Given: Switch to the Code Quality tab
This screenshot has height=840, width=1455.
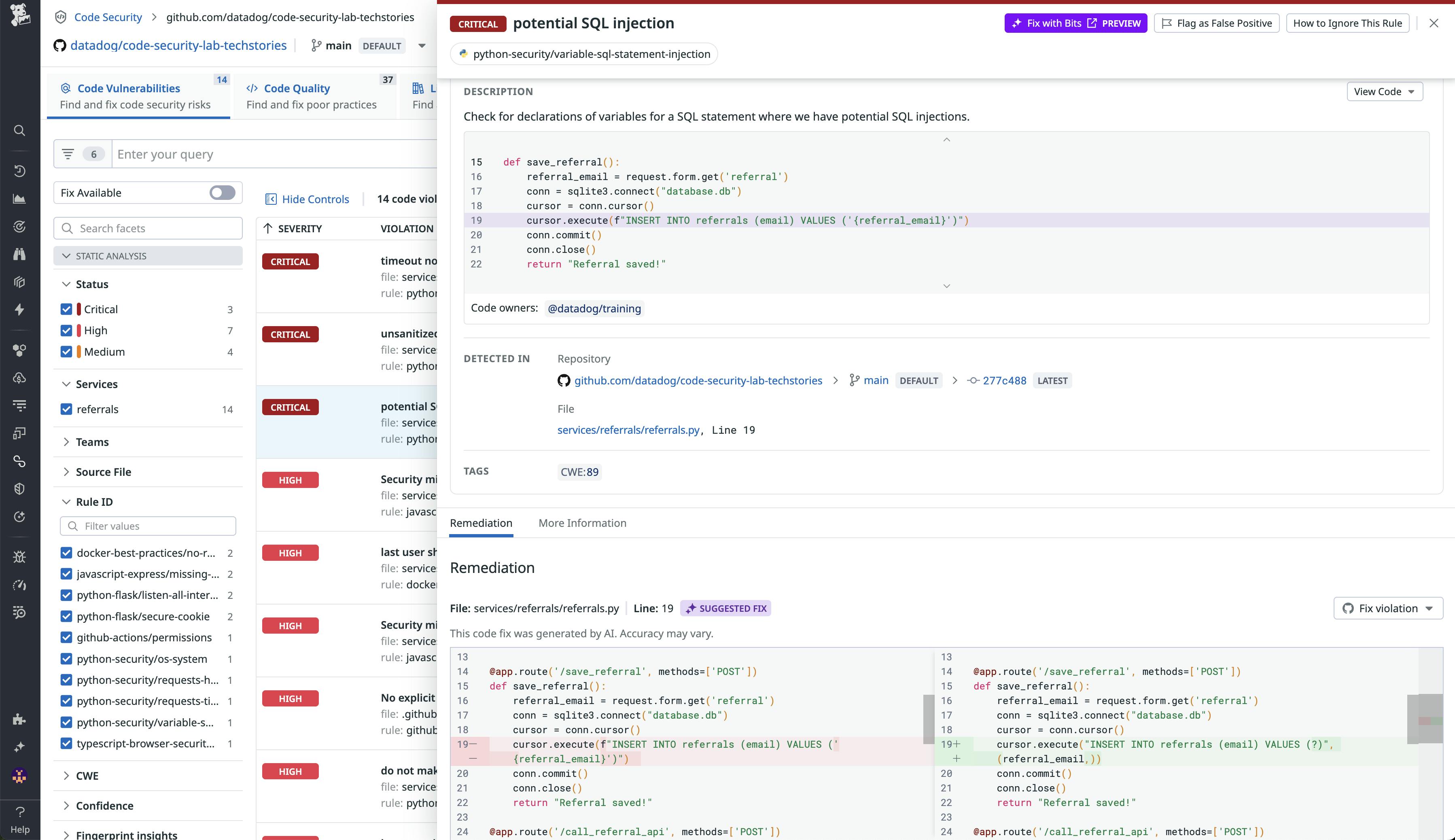Looking at the screenshot, I should tap(297, 88).
